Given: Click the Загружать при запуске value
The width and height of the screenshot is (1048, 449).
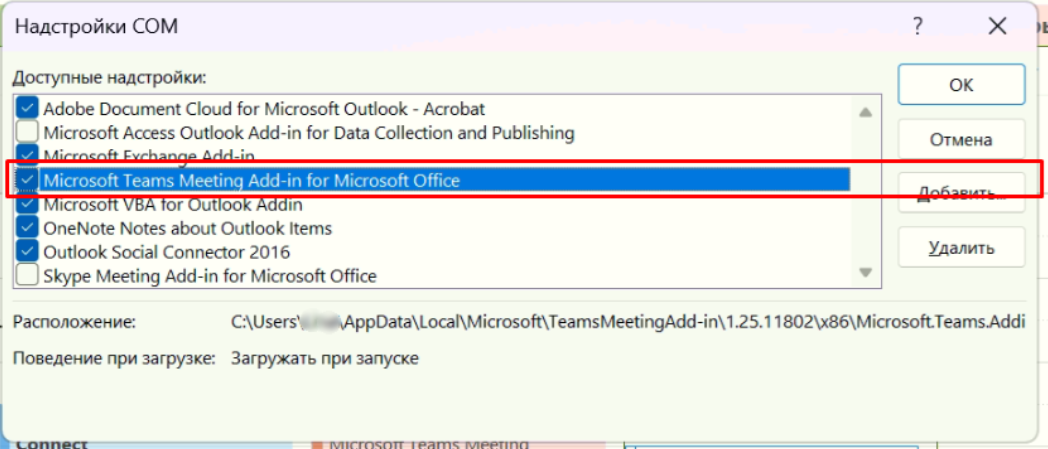Looking at the screenshot, I should tap(325, 359).
